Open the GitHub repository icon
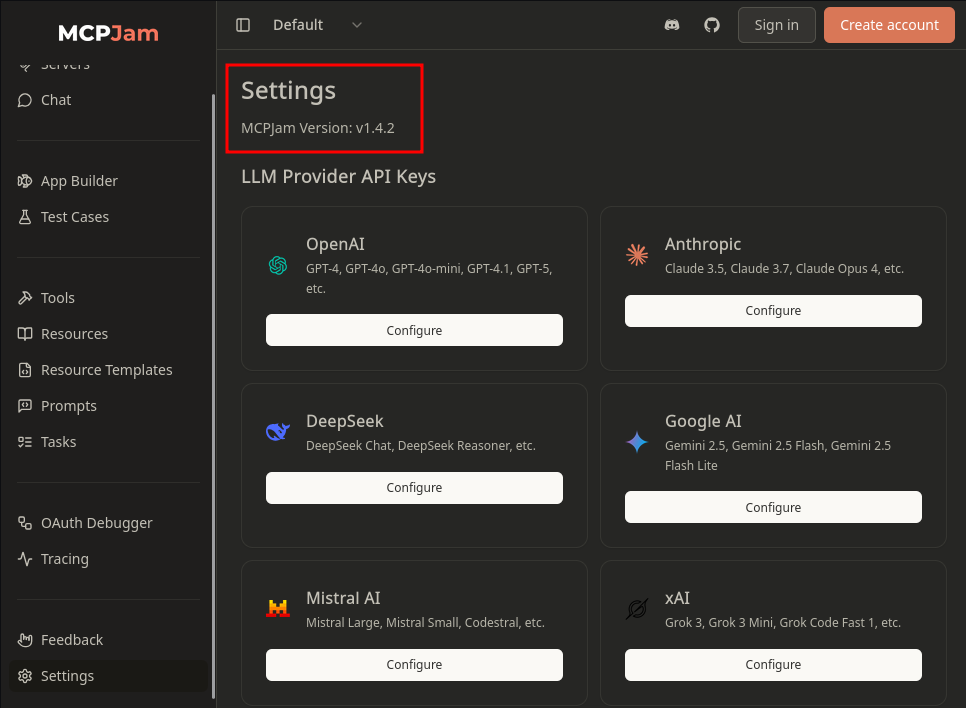 (x=712, y=25)
